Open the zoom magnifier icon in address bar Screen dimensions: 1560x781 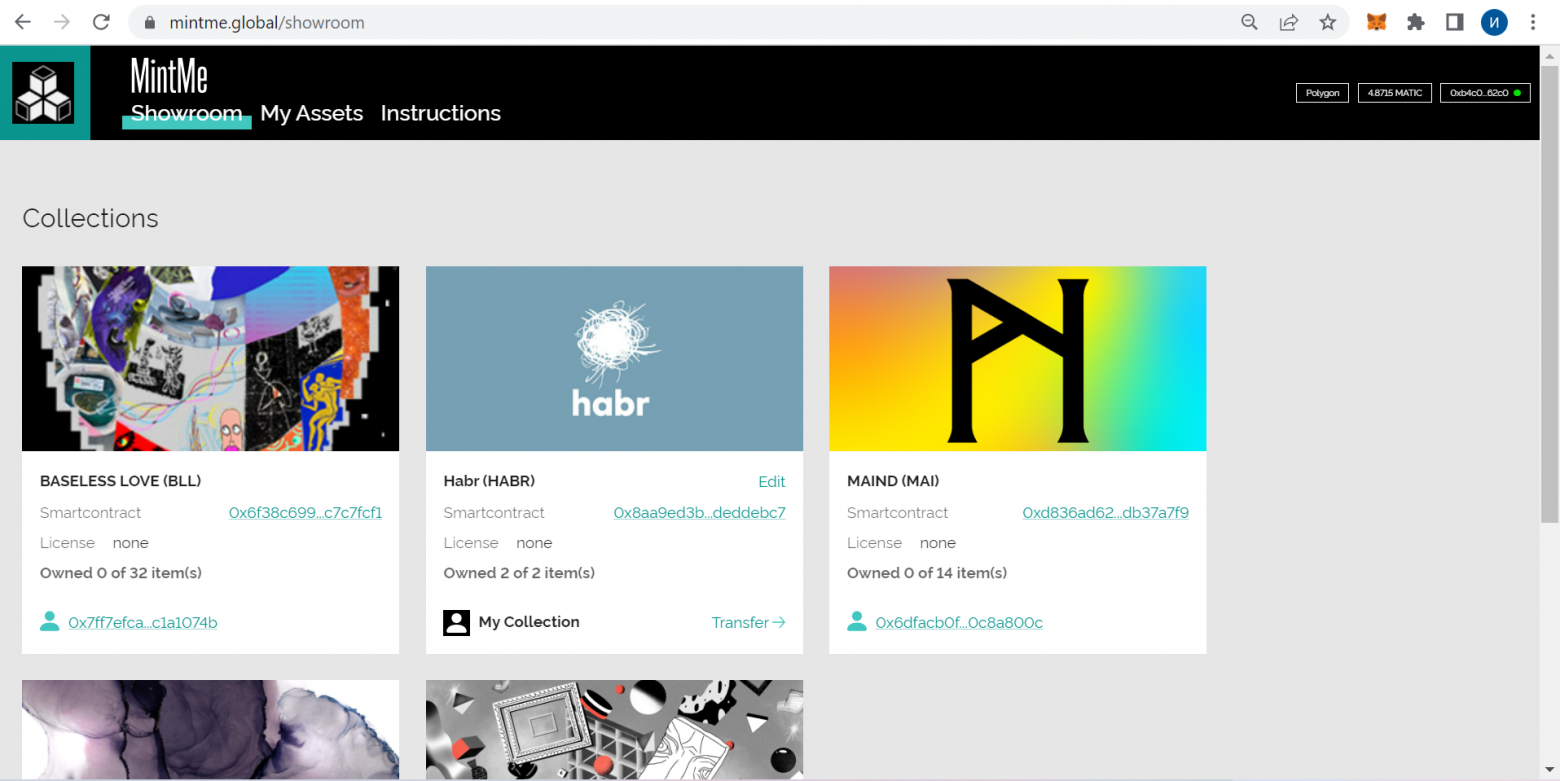(1249, 22)
